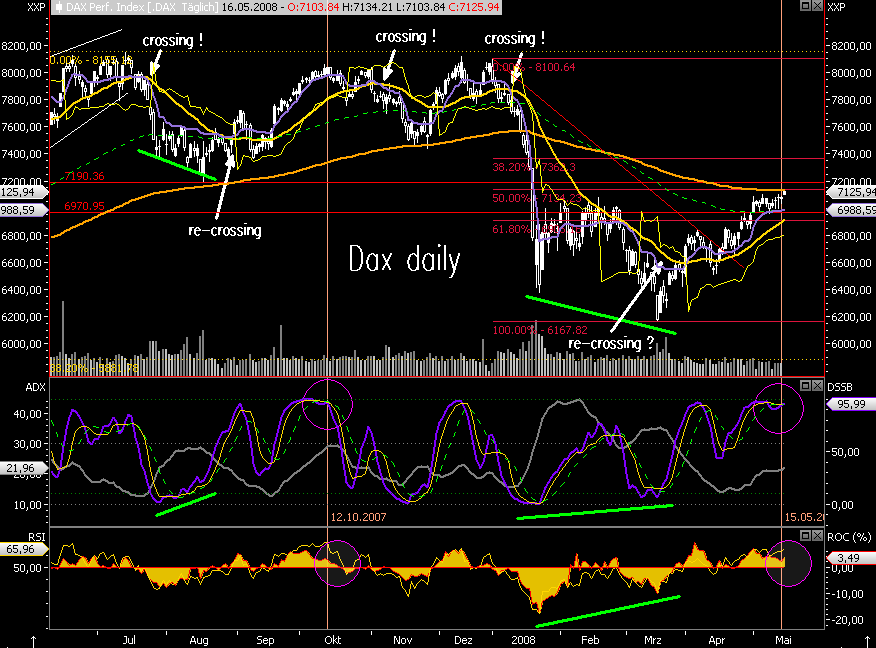
Task: Click the low value L:7103.84 in header
Action: click(421, 7)
